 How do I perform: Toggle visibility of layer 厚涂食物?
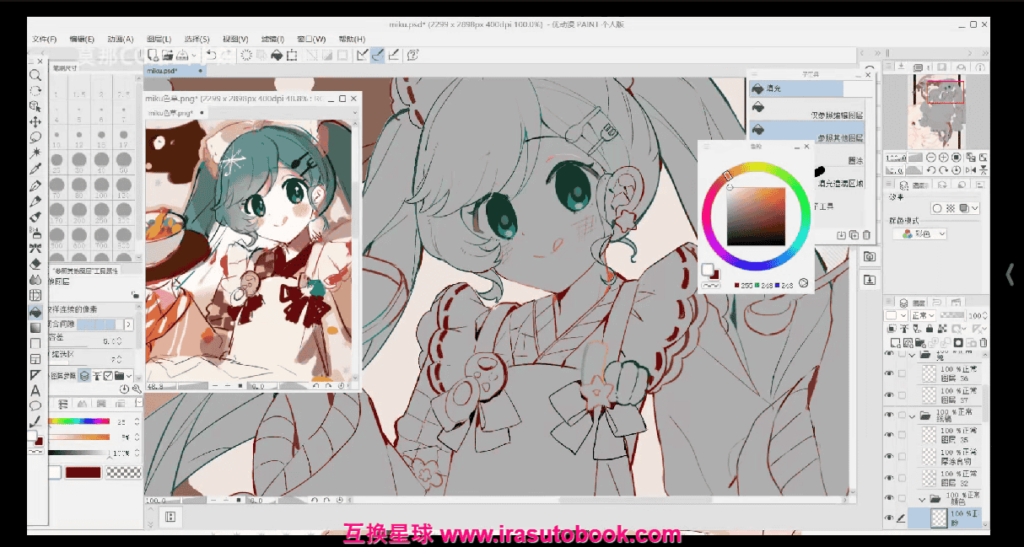(x=889, y=456)
